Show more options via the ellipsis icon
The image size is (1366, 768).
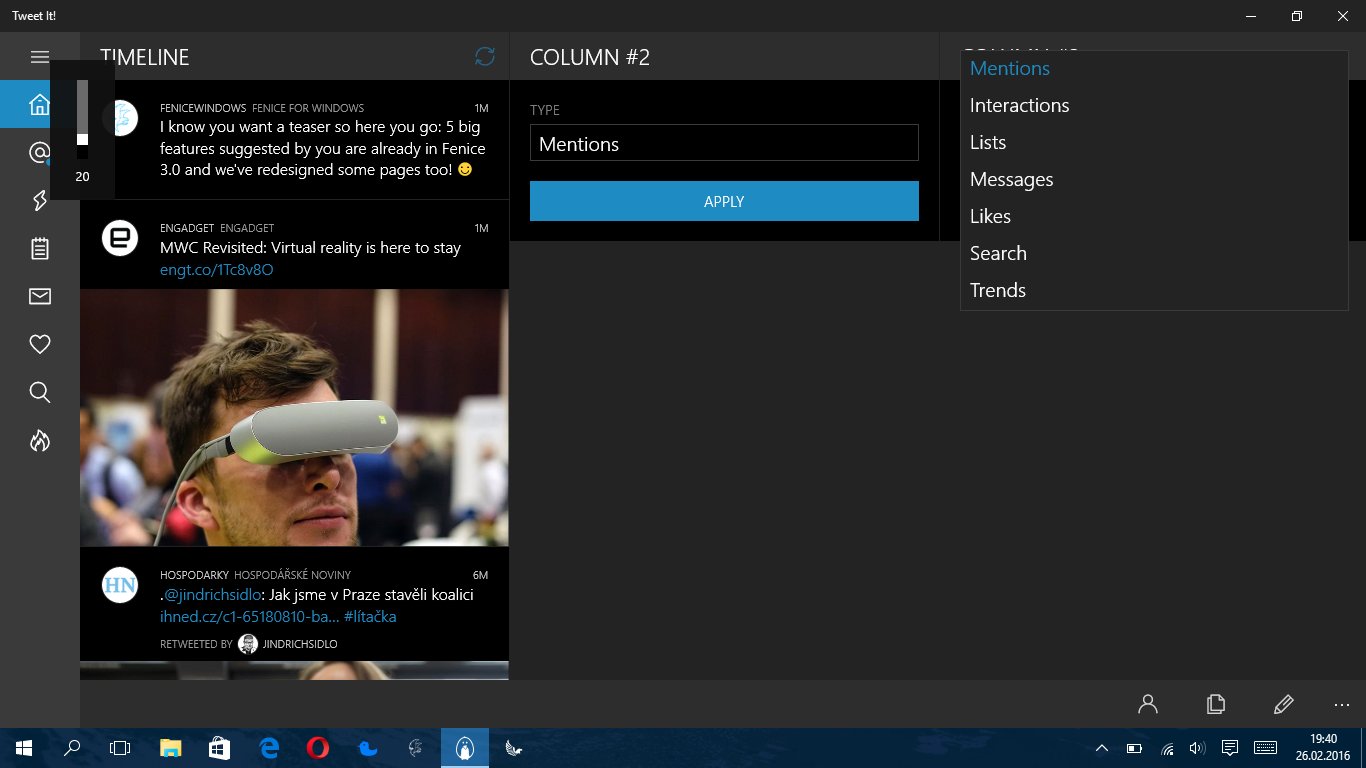tap(1342, 704)
